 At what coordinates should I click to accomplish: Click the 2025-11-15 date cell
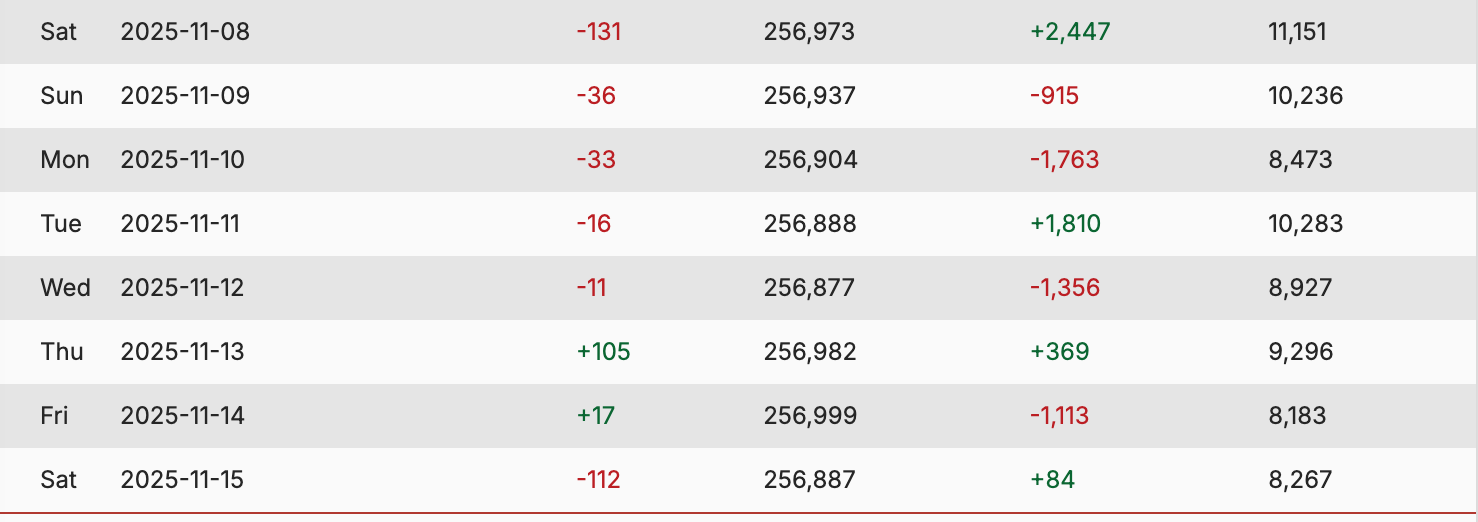(x=182, y=480)
